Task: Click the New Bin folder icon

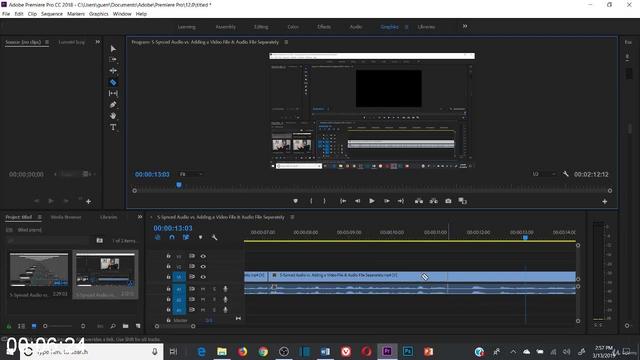Action: (125, 326)
